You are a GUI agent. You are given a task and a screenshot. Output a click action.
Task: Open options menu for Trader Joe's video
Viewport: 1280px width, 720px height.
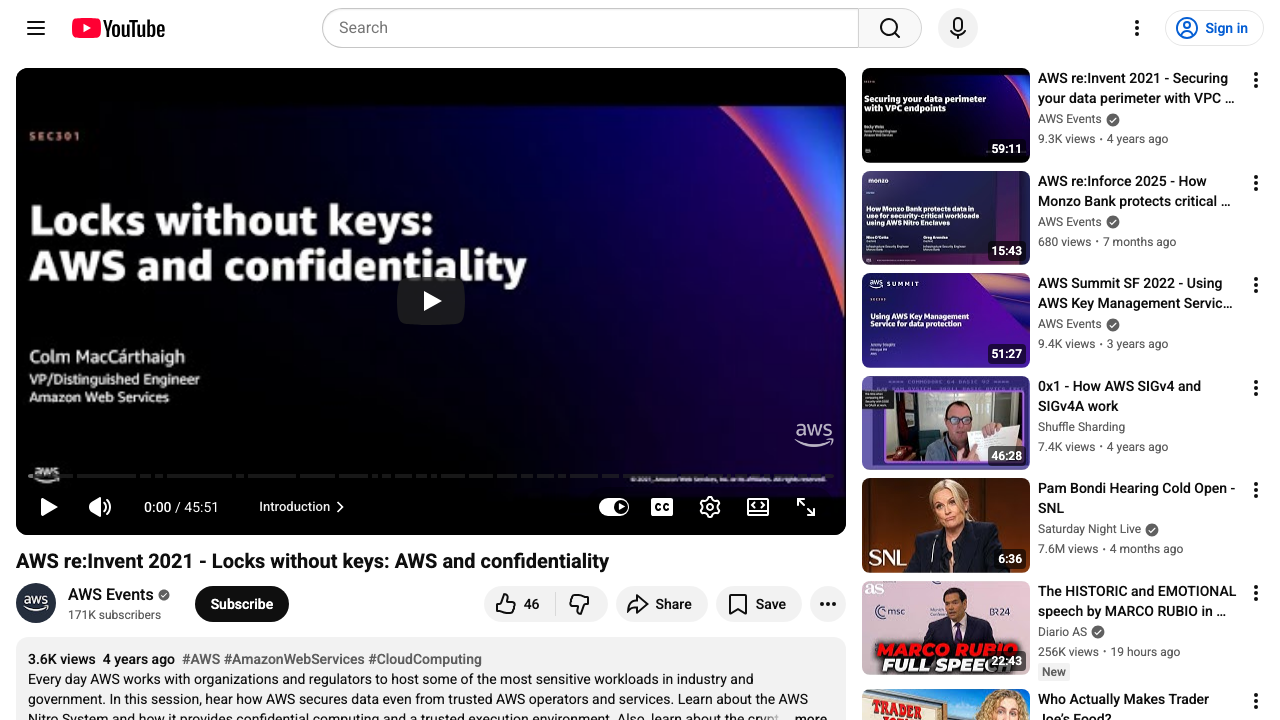pyautogui.click(x=1256, y=701)
